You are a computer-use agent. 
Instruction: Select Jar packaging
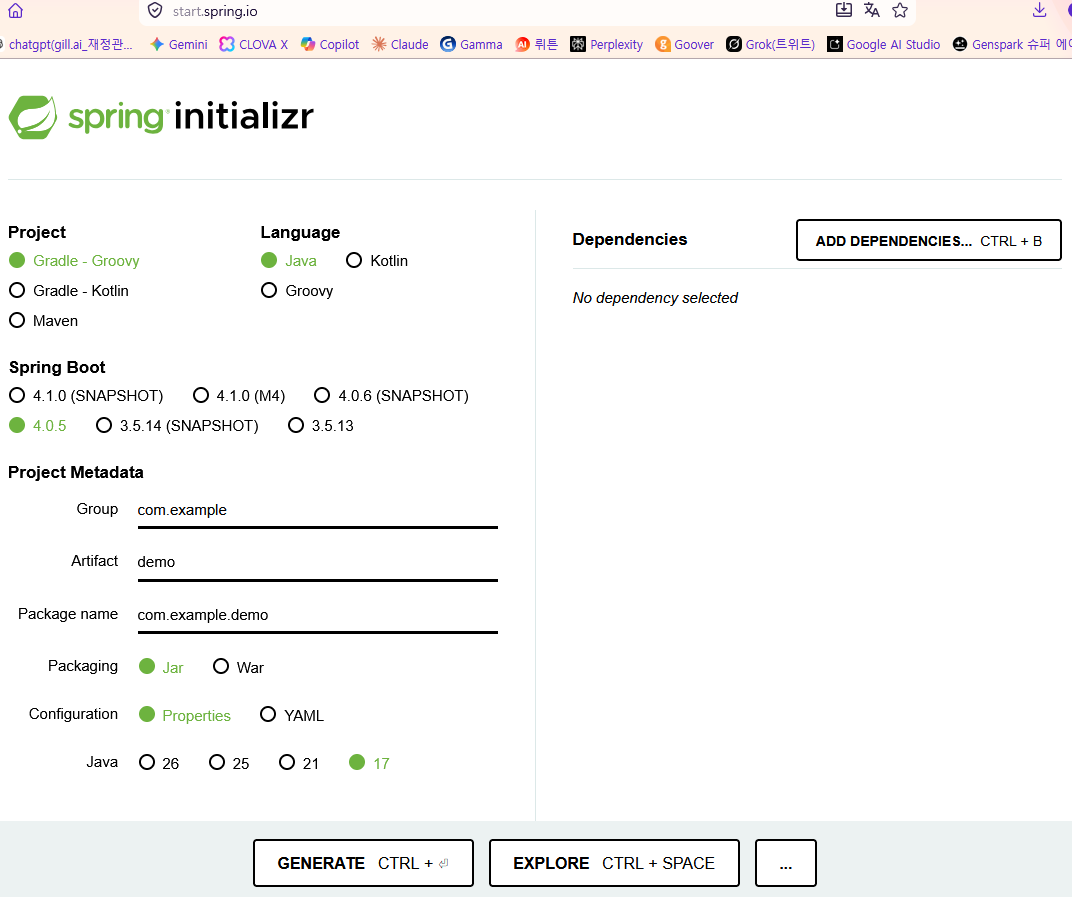(161, 667)
